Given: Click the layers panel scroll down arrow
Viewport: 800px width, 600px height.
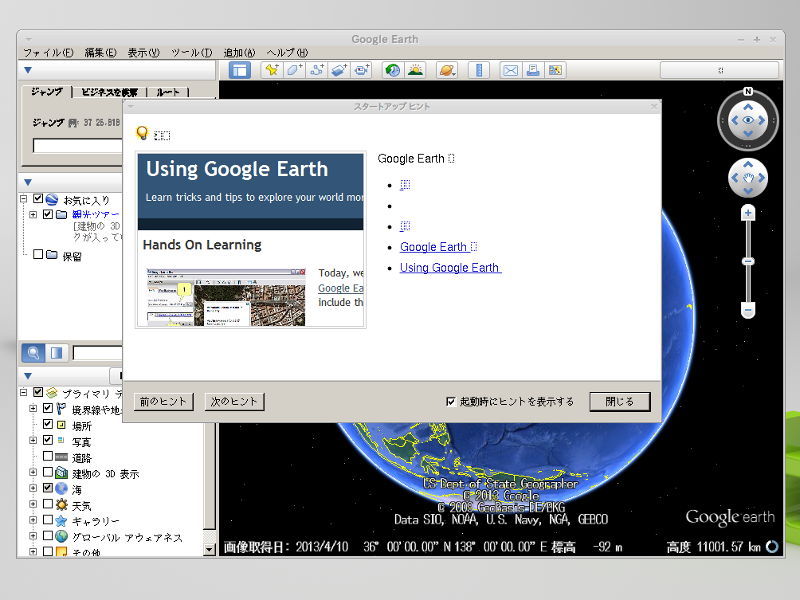Looking at the screenshot, I should click(209, 549).
